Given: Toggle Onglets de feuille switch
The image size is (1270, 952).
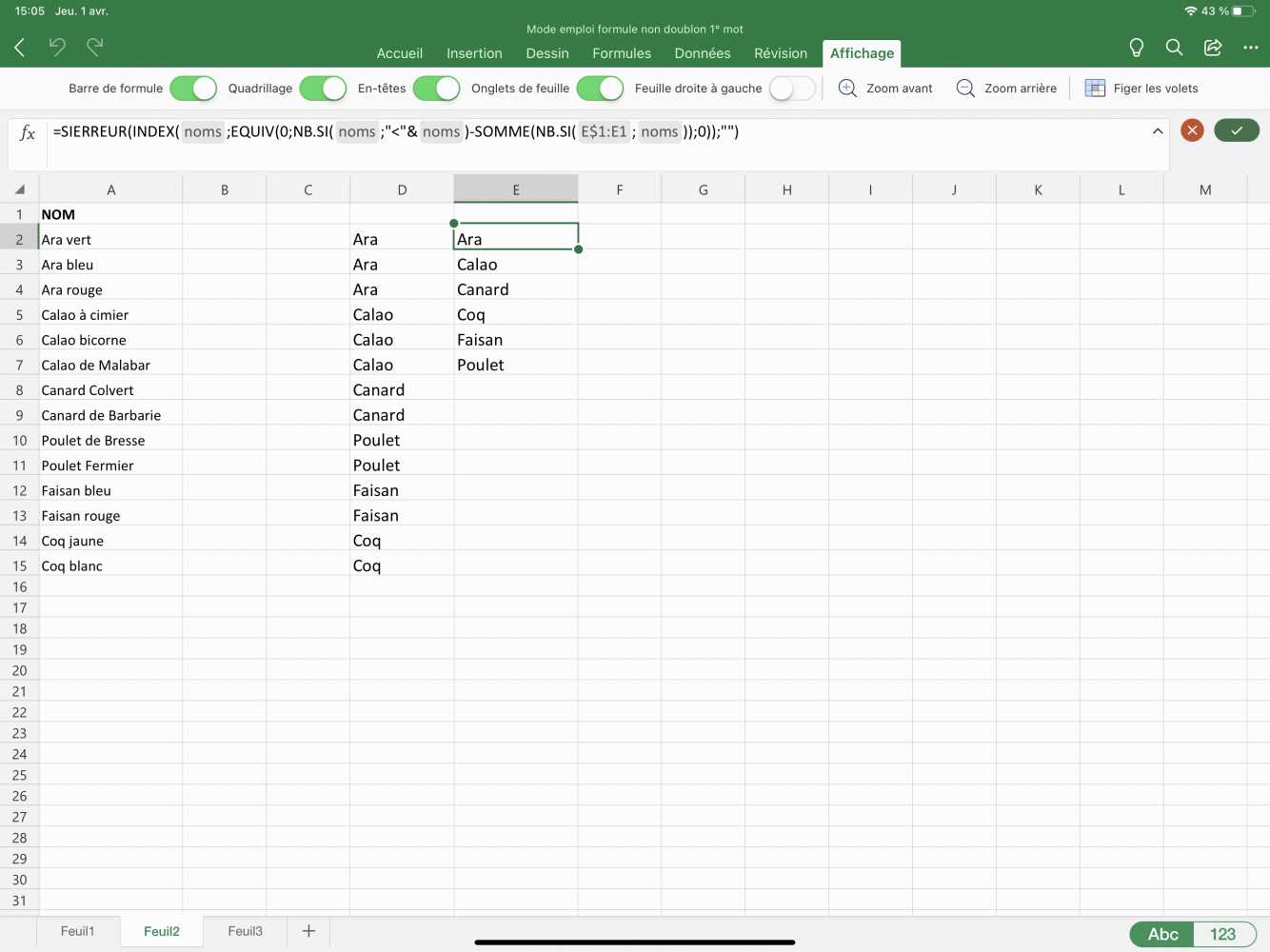Looking at the screenshot, I should coord(600,89).
